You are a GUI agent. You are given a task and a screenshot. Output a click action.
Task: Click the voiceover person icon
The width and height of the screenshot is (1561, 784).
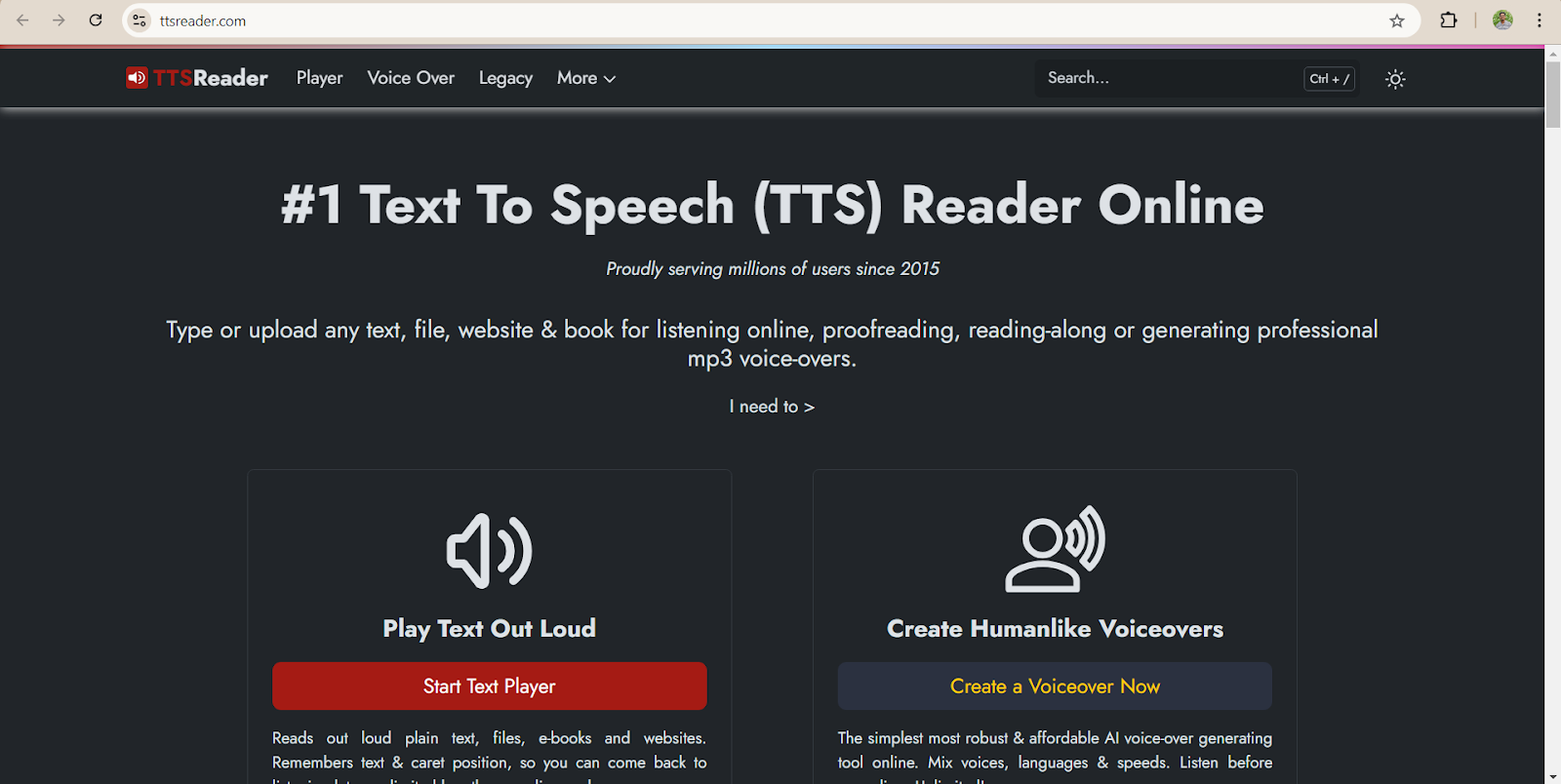1055,549
